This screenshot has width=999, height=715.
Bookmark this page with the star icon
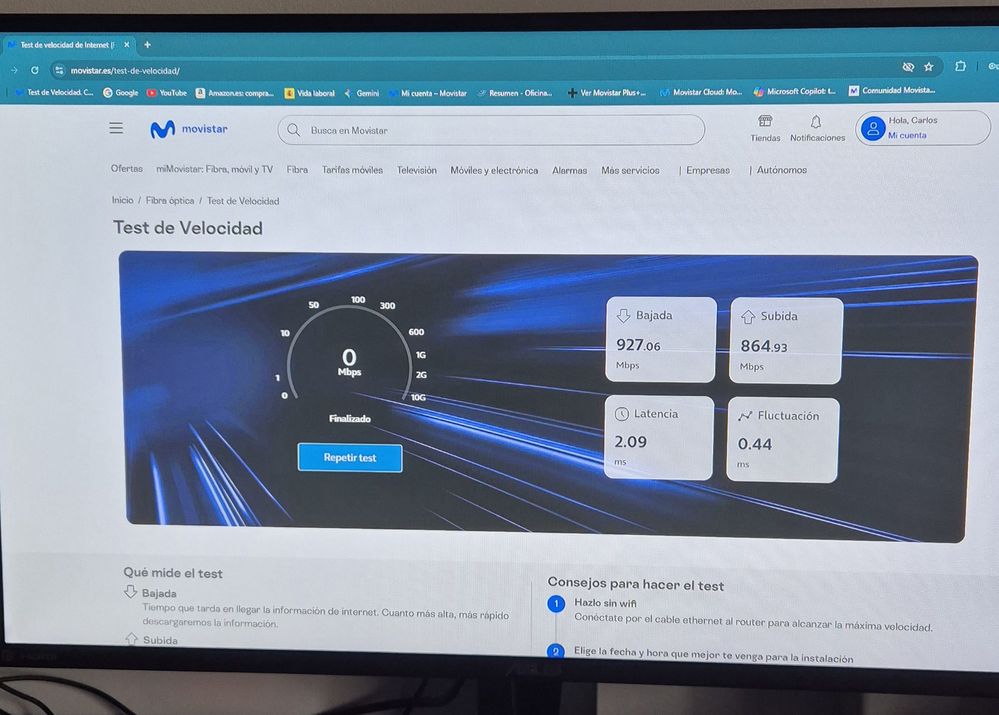[928, 67]
